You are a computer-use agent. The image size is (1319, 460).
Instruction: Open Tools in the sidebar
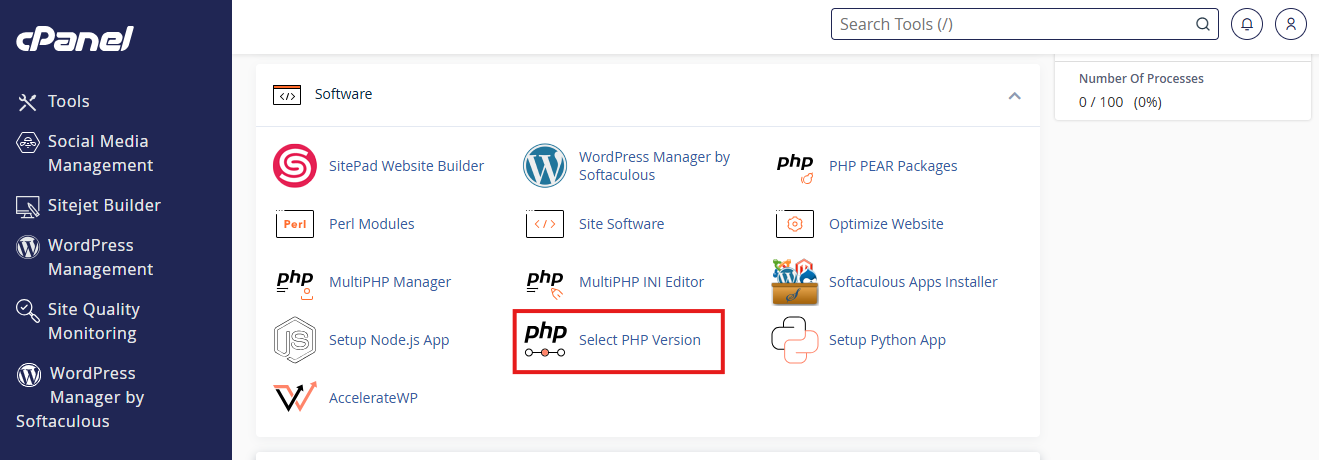click(x=68, y=101)
